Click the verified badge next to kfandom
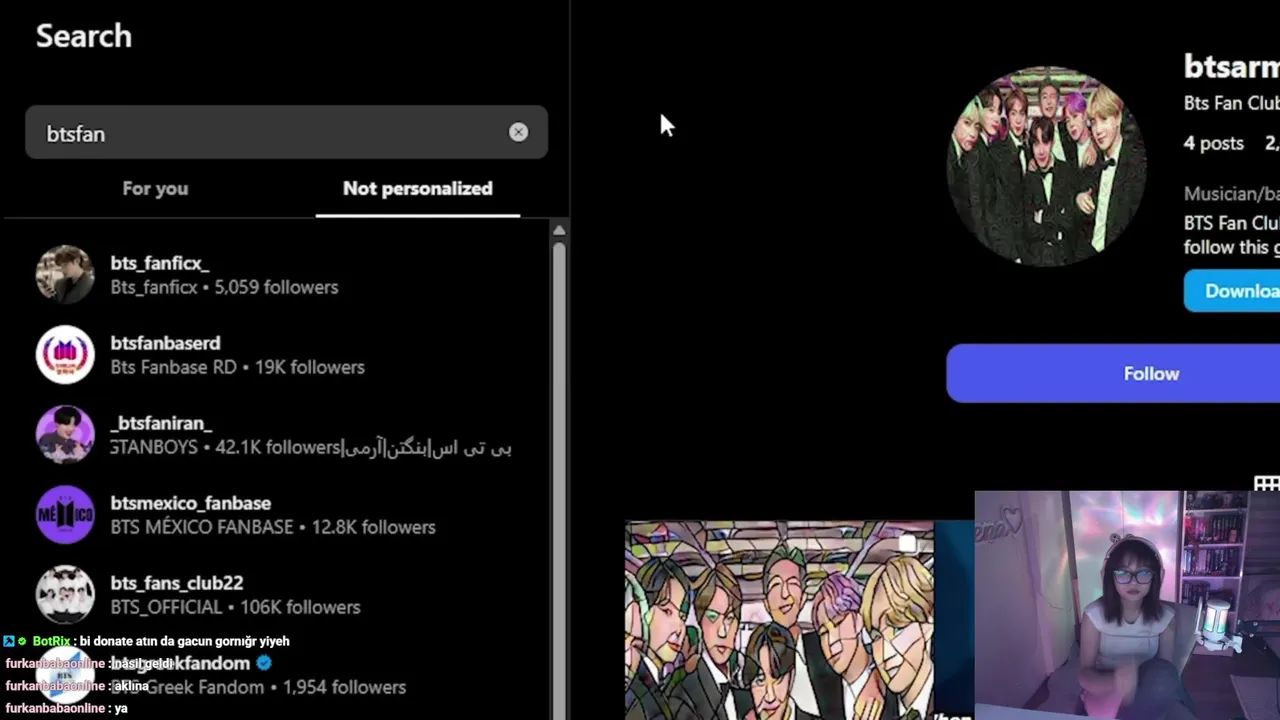The height and width of the screenshot is (720, 1280). [264, 663]
